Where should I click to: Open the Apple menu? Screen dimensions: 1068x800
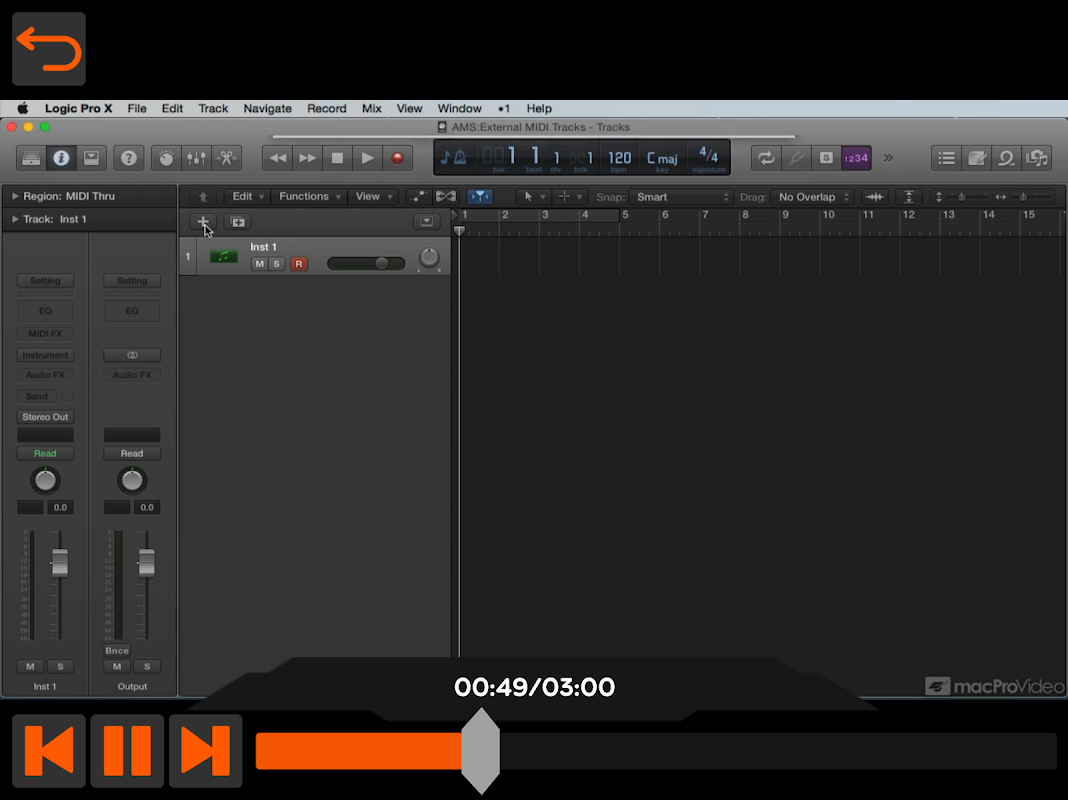(22, 108)
